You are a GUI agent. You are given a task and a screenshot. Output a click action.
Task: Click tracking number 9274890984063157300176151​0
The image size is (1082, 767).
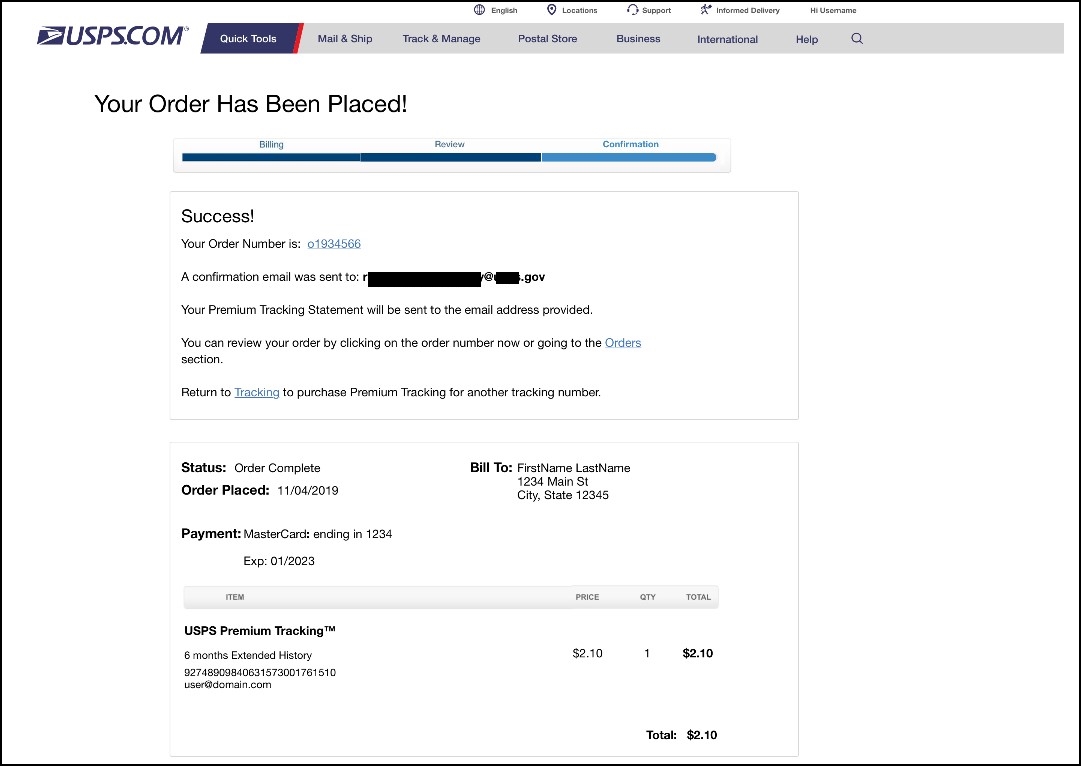[260, 673]
